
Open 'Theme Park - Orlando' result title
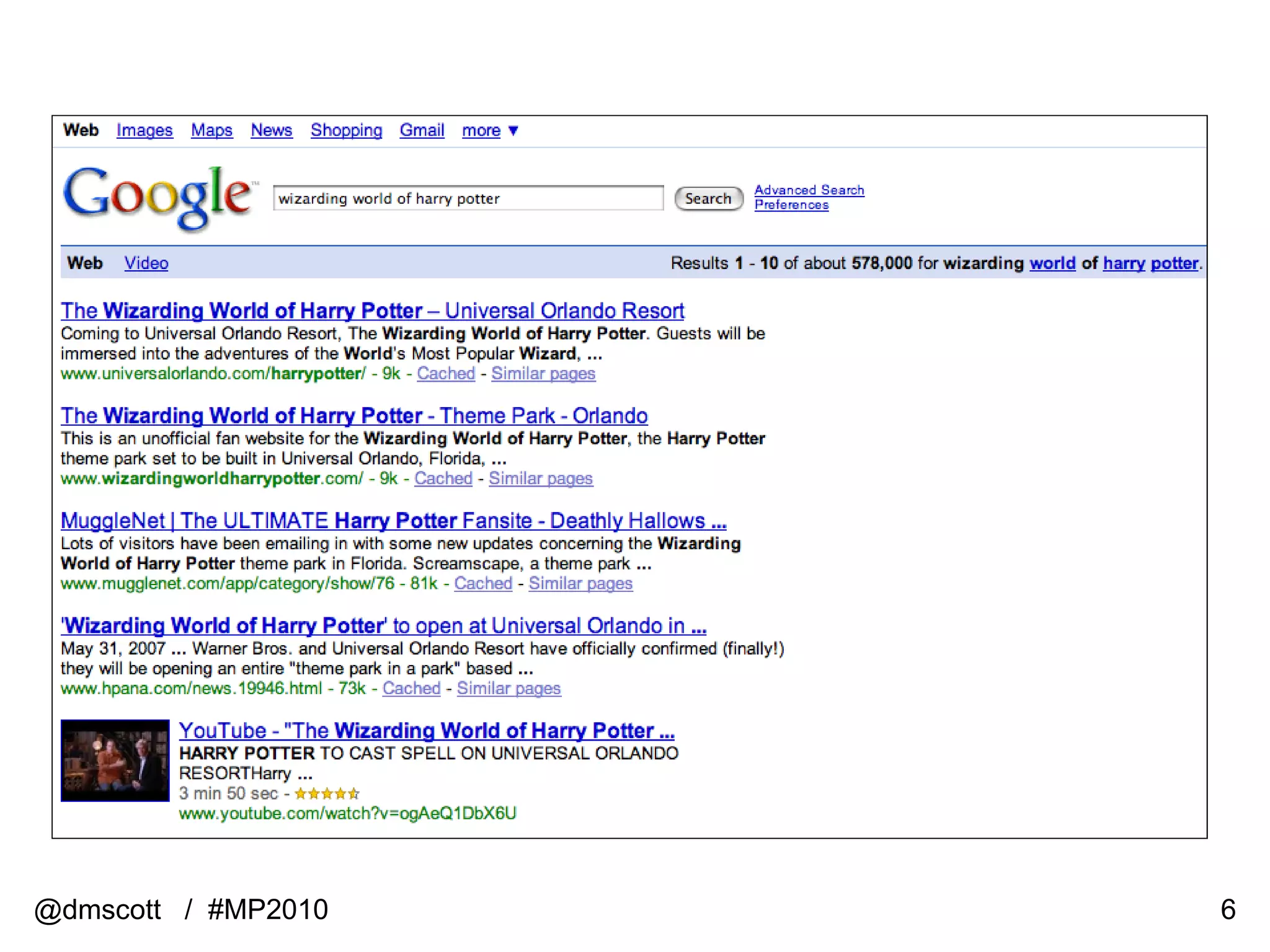coord(354,415)
